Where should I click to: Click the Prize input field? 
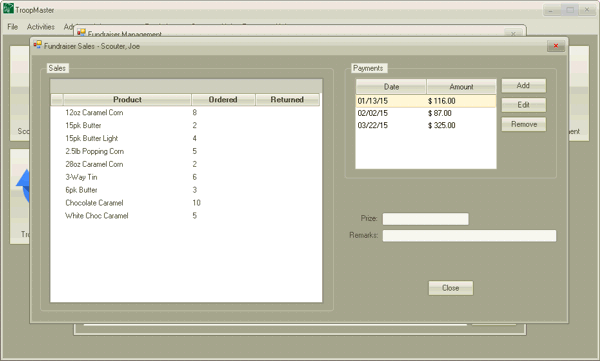[426, 219]
